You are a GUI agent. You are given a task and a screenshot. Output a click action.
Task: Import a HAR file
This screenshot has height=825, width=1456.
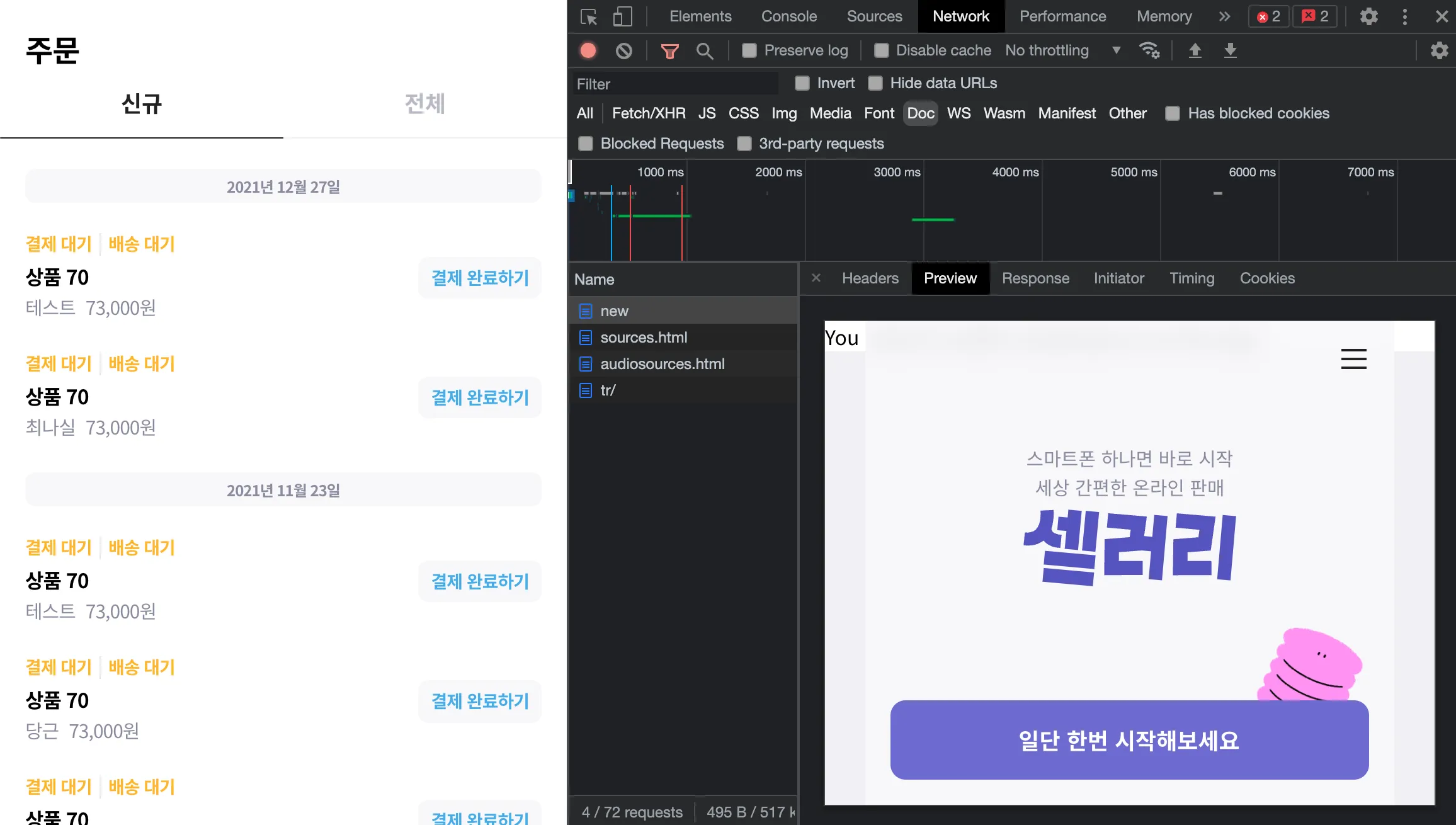(1196, 50)
